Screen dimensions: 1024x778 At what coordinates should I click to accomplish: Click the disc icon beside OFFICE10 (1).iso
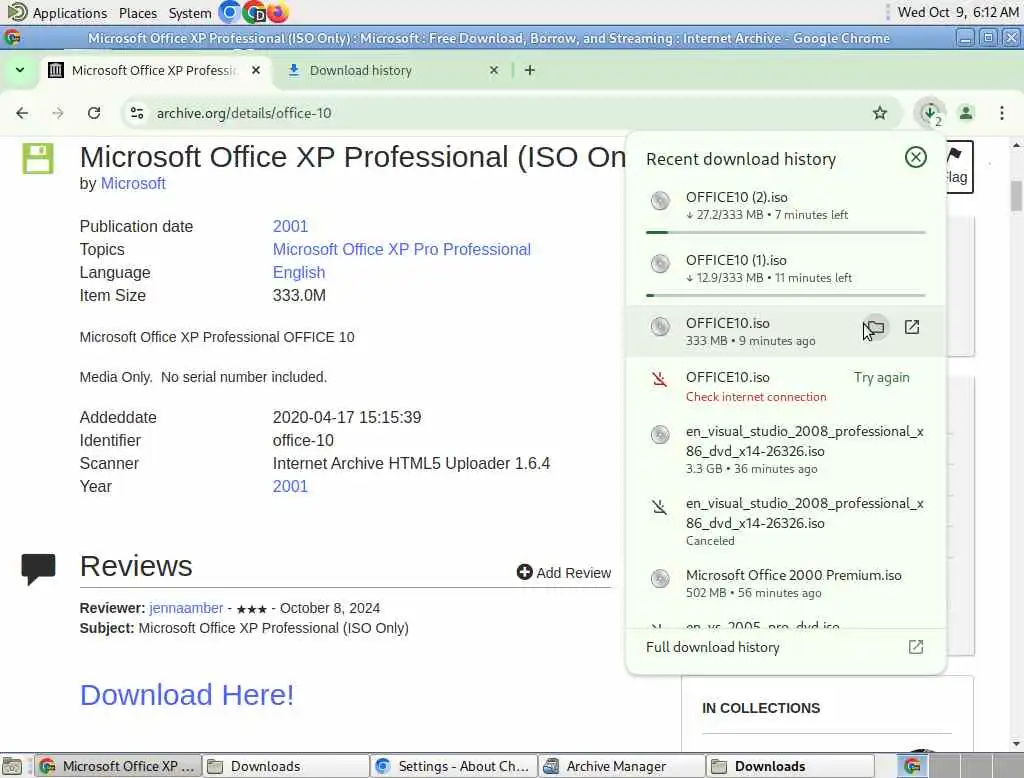[660, 263]
